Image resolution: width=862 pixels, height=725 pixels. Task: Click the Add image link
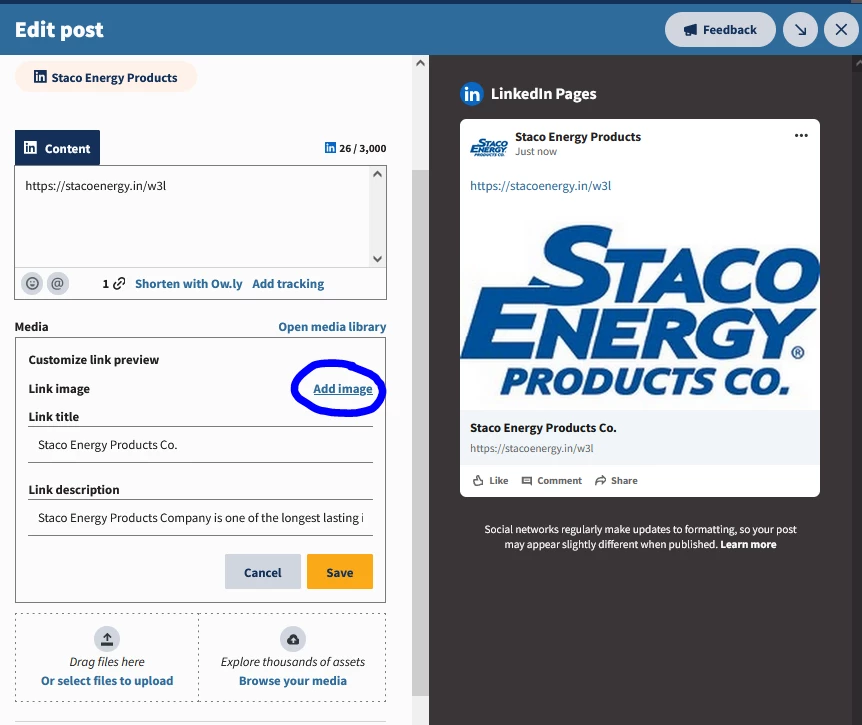pos(342,389)
